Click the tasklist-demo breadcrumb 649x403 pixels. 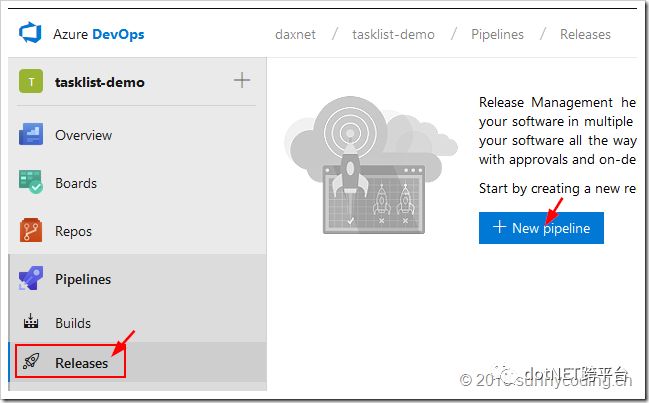[393, 34]
